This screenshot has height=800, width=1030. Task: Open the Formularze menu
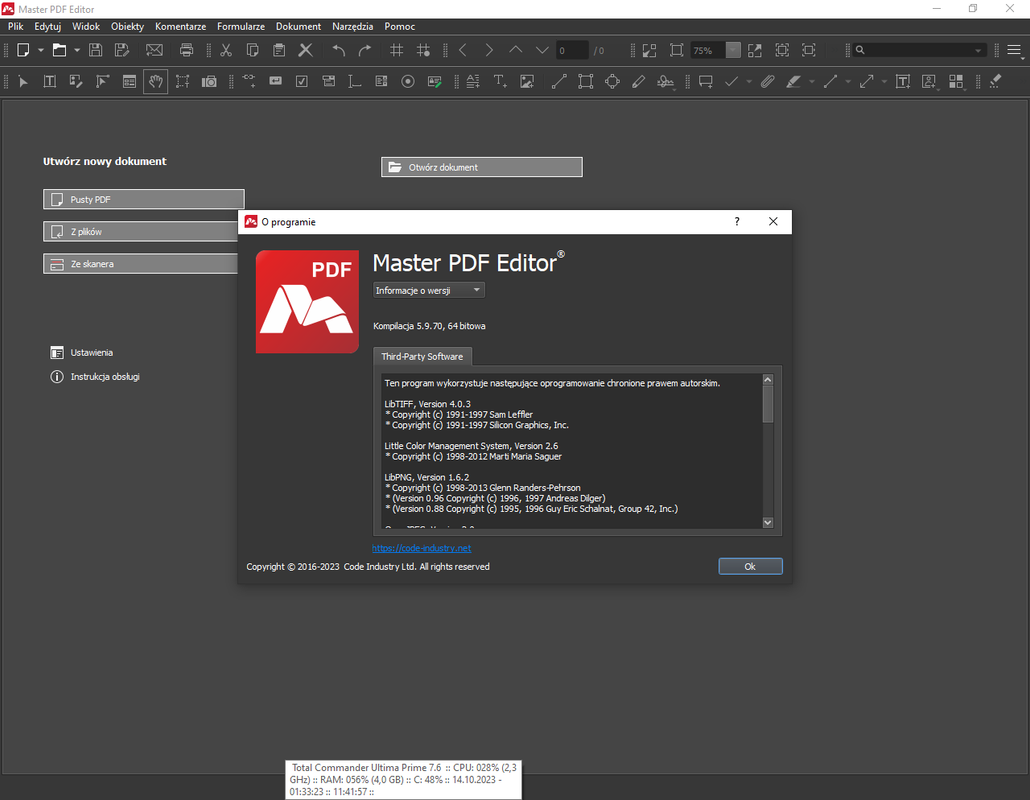pos(241,26)
